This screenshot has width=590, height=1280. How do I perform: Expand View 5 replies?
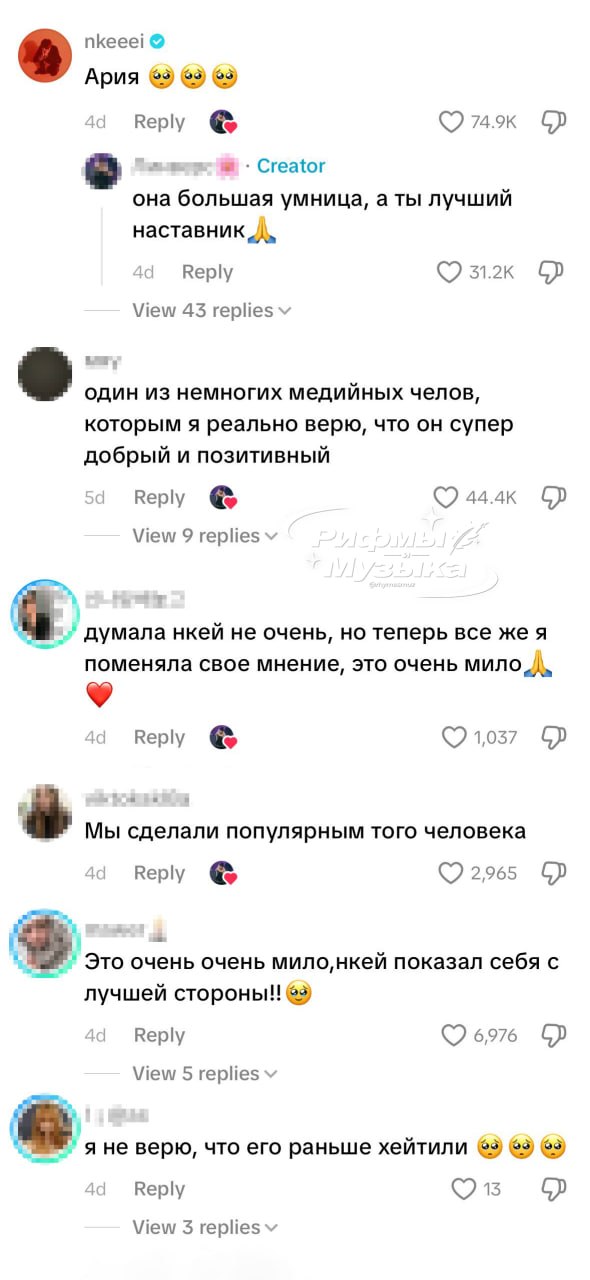click(204, 1073)
